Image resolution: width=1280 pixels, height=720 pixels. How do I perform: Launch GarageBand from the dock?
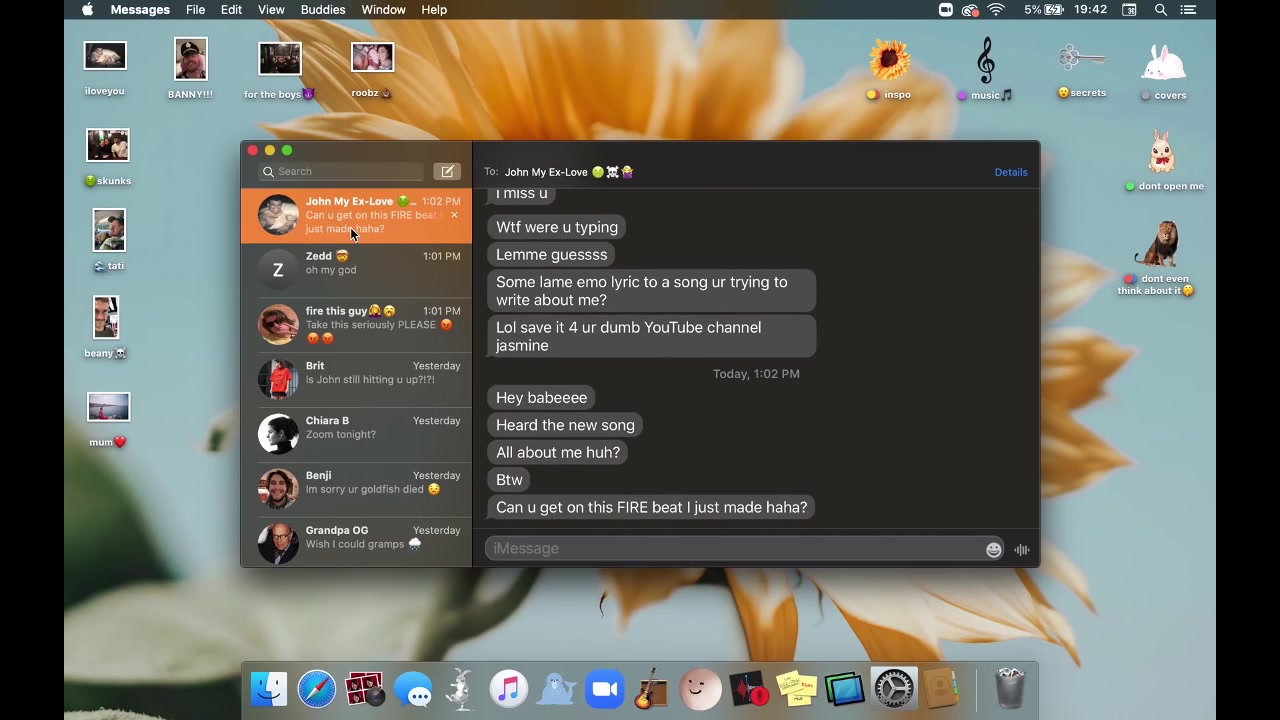pos(652,689)
